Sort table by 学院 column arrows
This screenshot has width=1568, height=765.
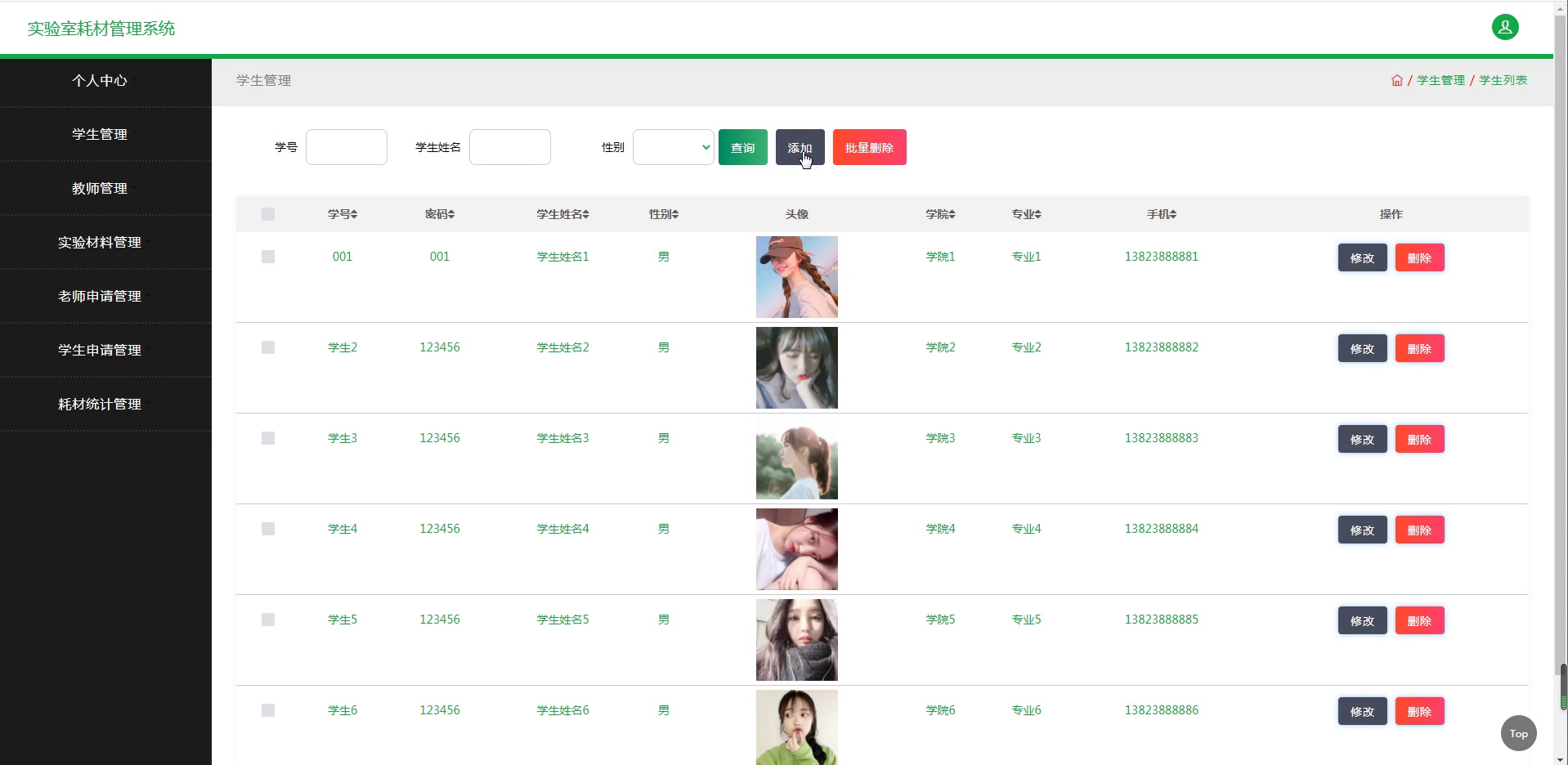tap(952, 214)
